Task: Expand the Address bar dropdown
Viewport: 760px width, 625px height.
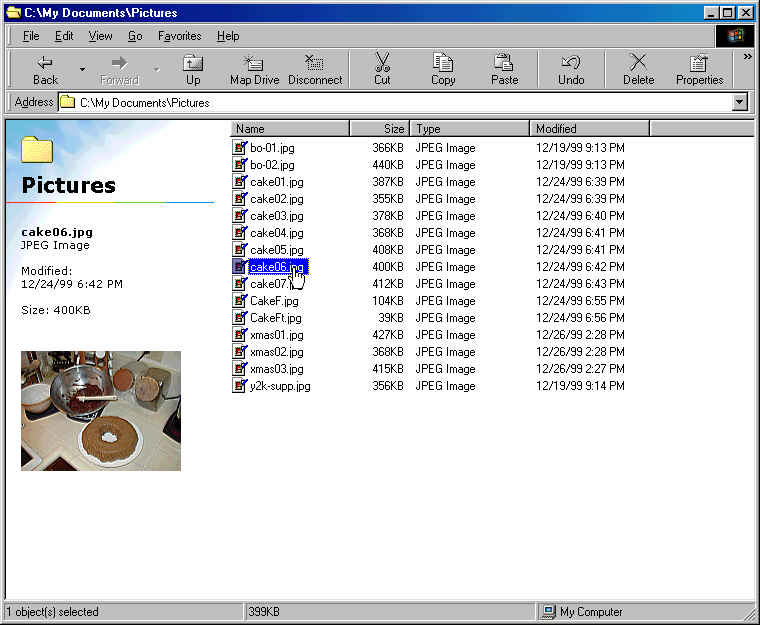Action: point(740,102)
